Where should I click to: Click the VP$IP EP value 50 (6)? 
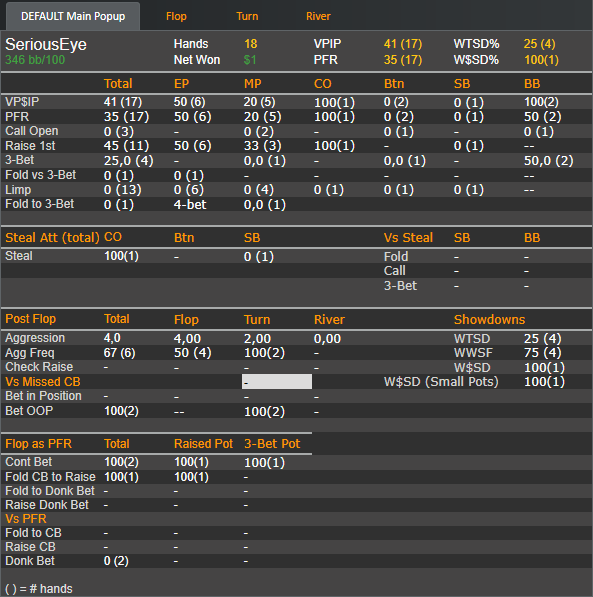pyautogui.click(x=190, y=102)
